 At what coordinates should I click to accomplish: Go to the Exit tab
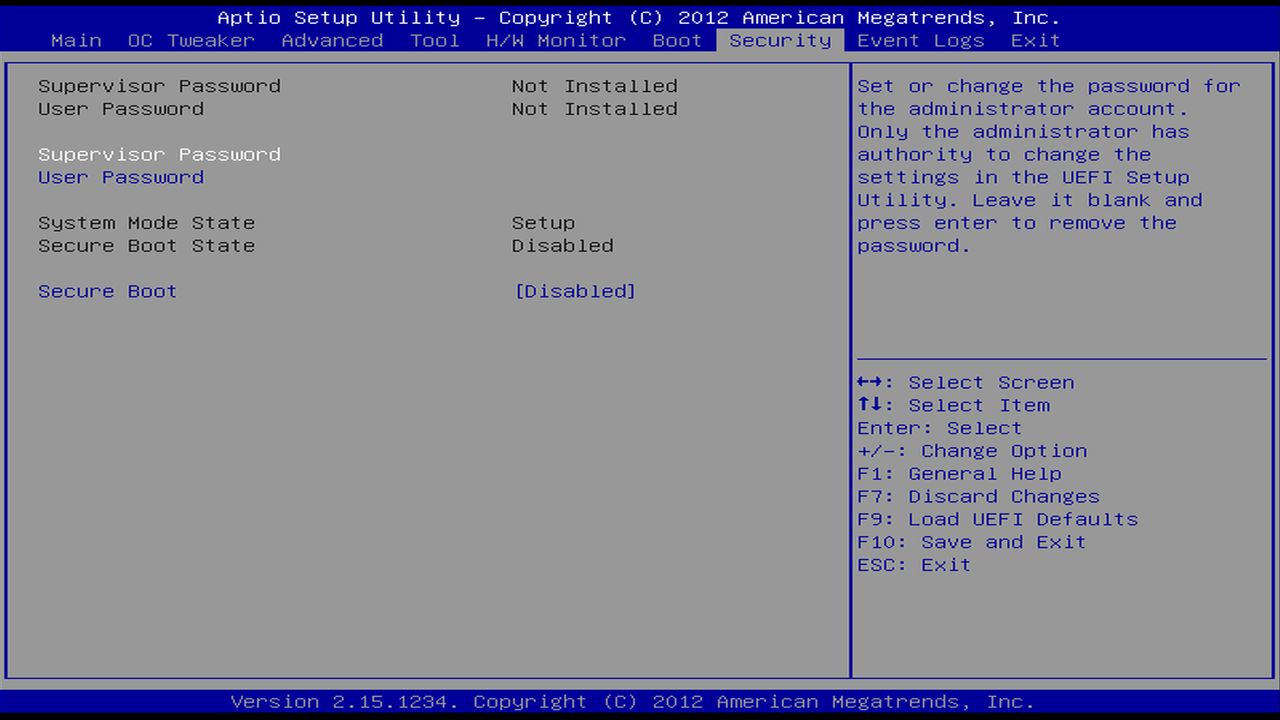[x=1035, y=41]
